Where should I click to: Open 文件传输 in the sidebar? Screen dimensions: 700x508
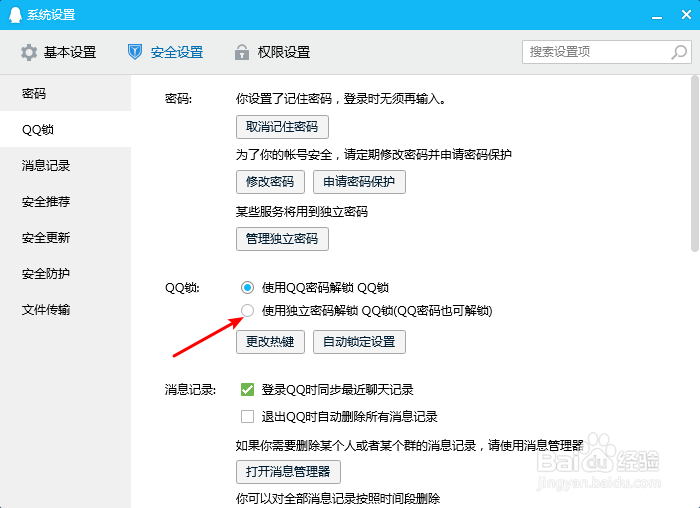click(65, 310)
